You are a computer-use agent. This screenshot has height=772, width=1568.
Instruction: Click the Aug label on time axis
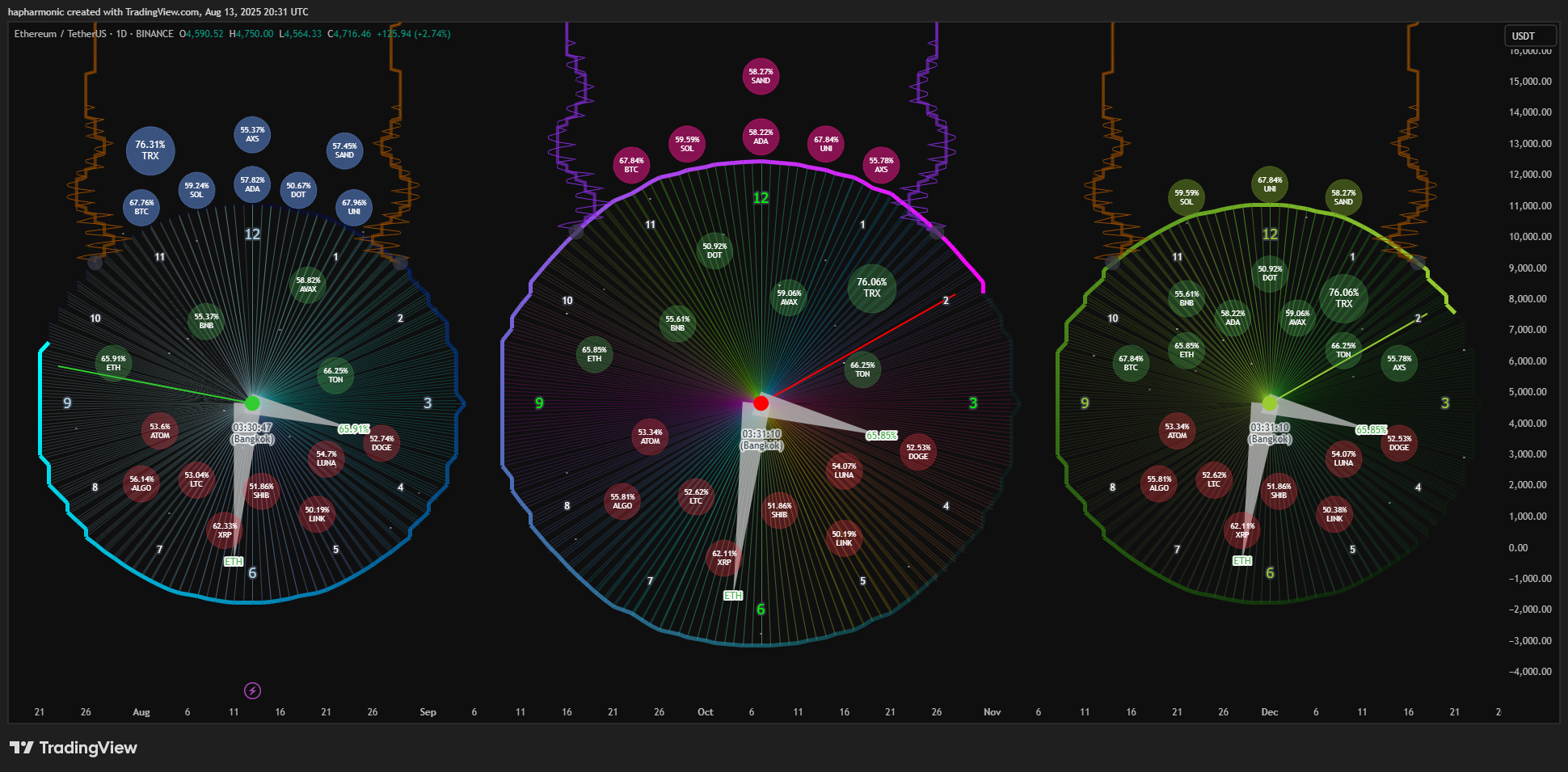click(x=141, y=712)
